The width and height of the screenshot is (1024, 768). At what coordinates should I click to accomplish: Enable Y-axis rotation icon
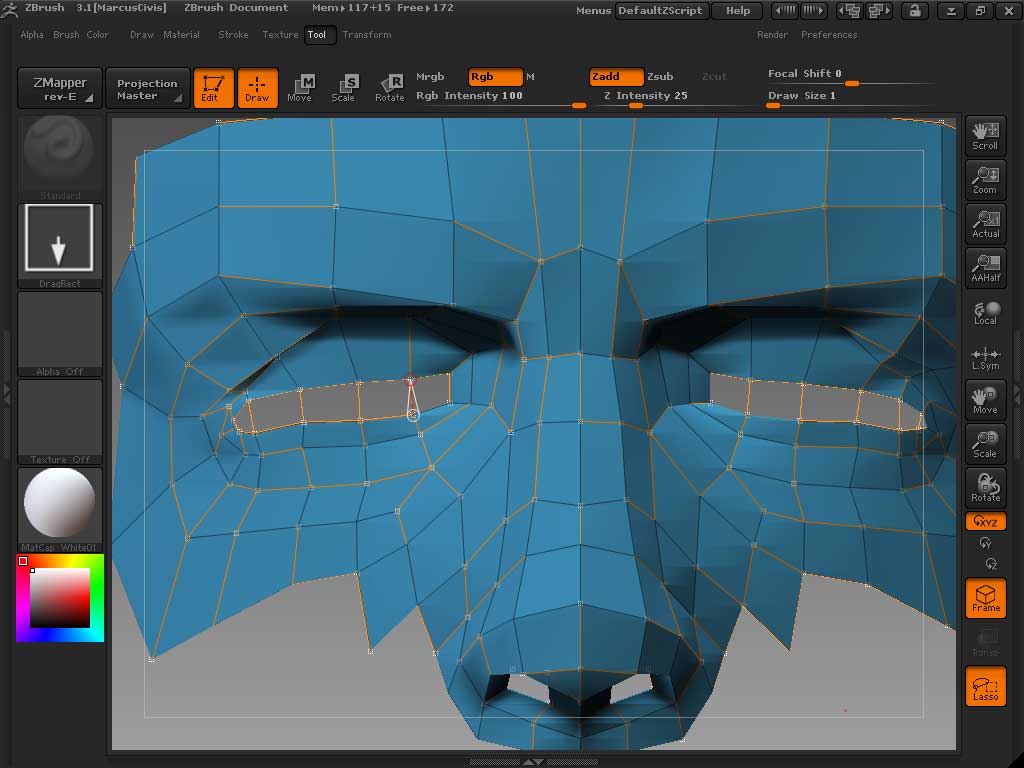pyautogui.click(x=985, y=543)
